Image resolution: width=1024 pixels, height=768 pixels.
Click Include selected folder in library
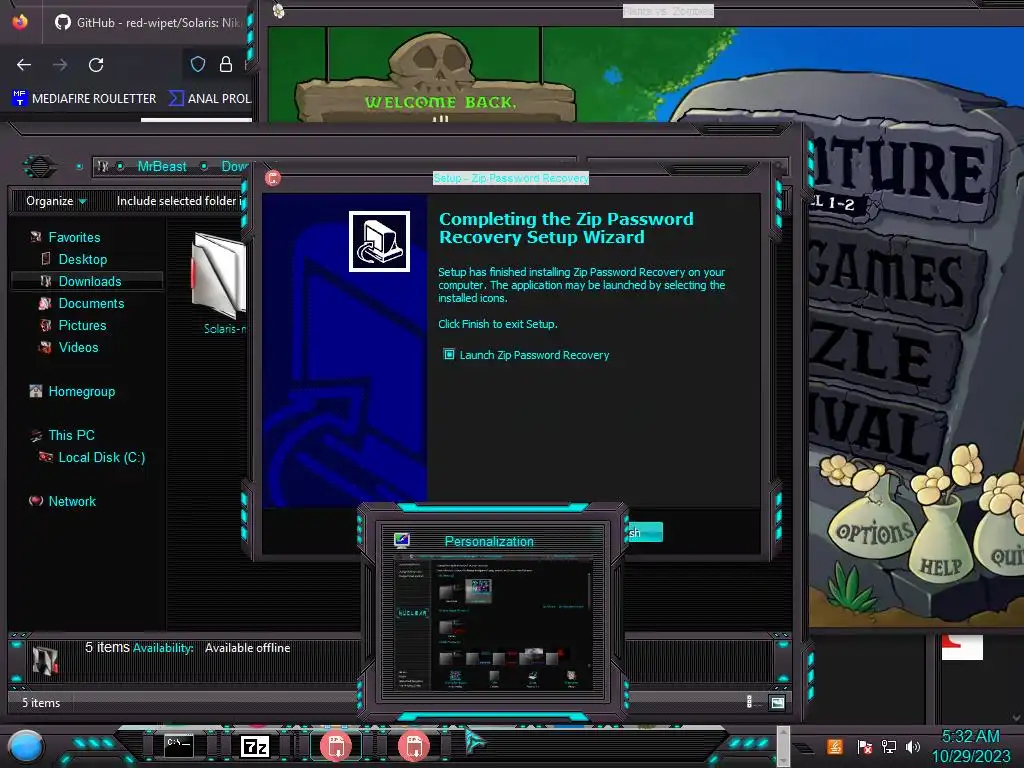pyautogui.click(x=179, y=201)
